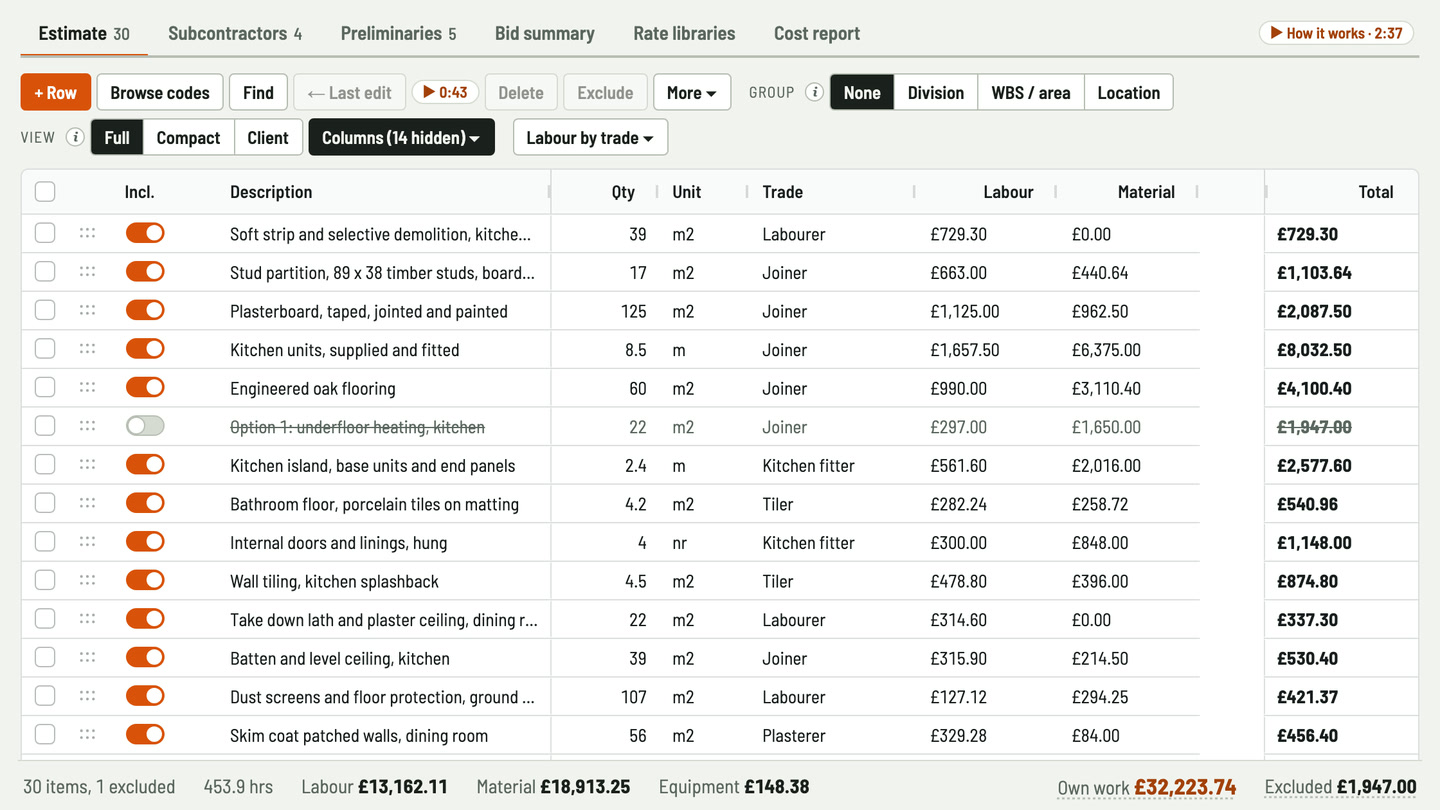Add a new row with + Row
This screenshot has height=810, width=1440.
56,92
